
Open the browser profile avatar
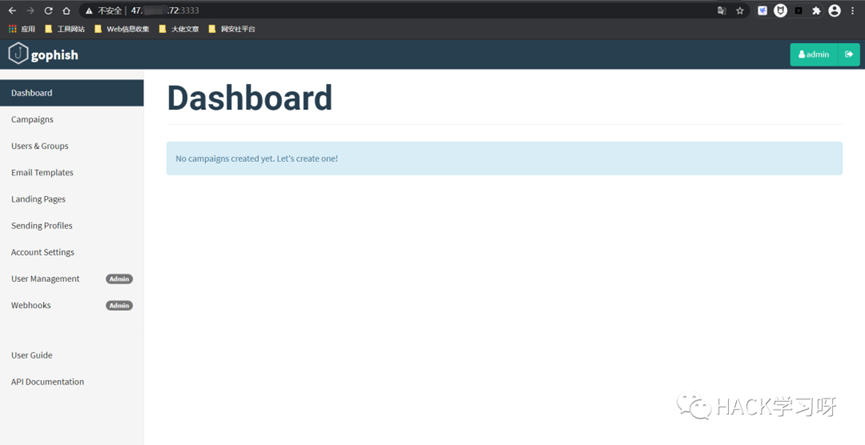pos(835,10)
